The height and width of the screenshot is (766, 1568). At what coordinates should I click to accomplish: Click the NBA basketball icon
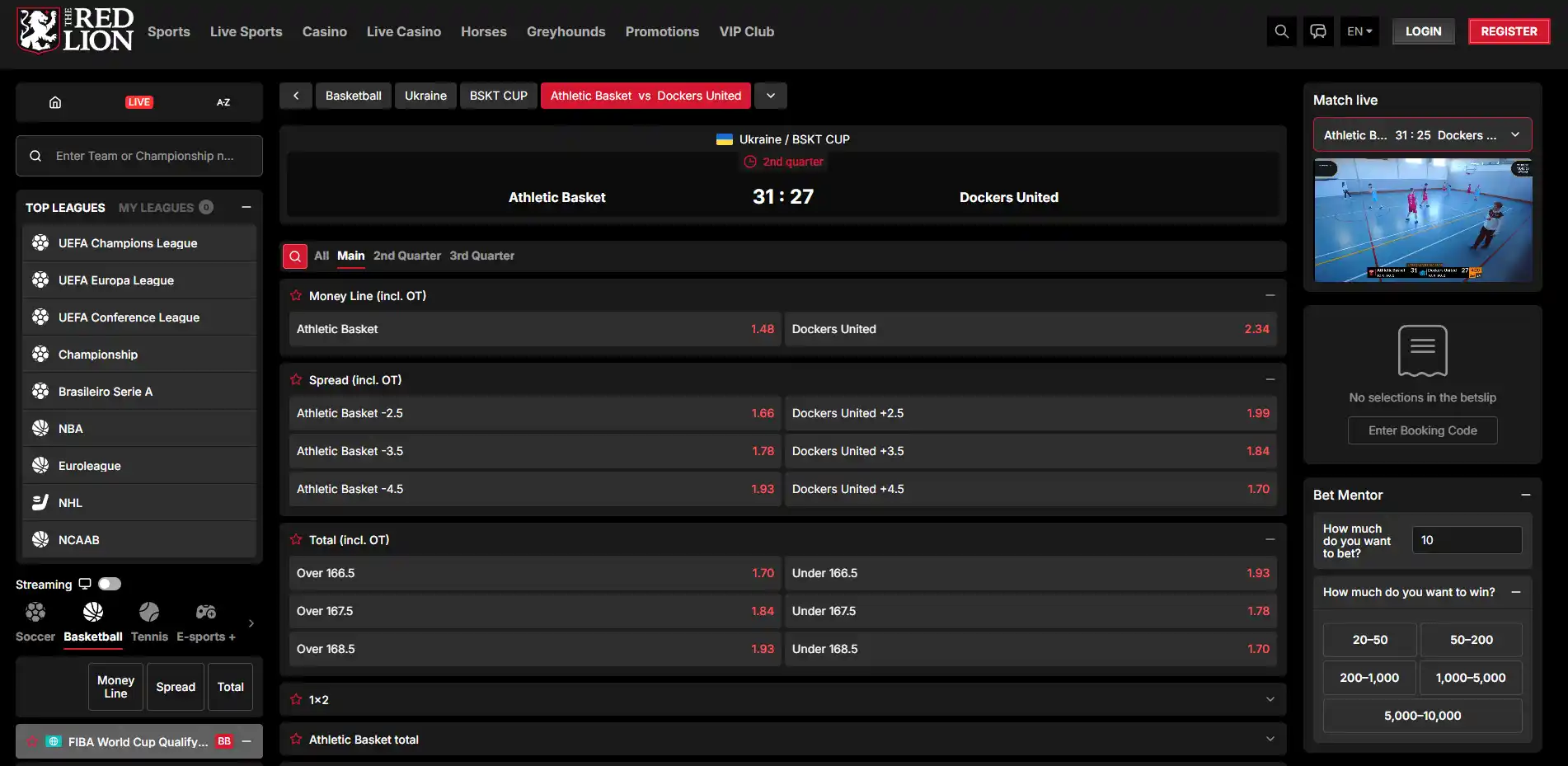pyautogui.click(x=40, y=428)
